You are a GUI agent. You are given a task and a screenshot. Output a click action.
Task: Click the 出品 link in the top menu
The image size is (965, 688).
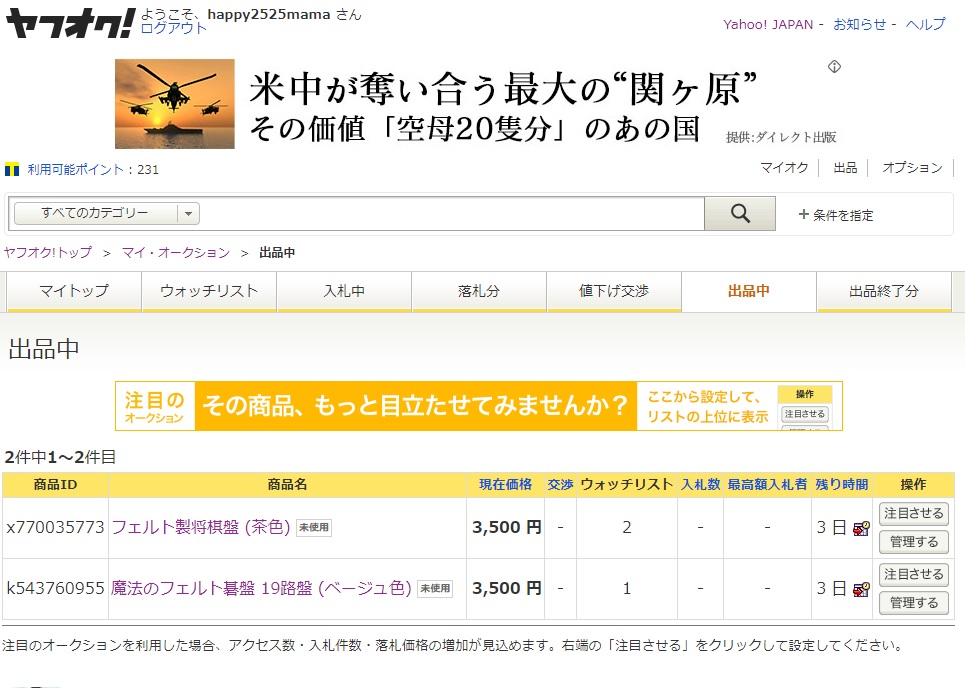tap(845, 167)
